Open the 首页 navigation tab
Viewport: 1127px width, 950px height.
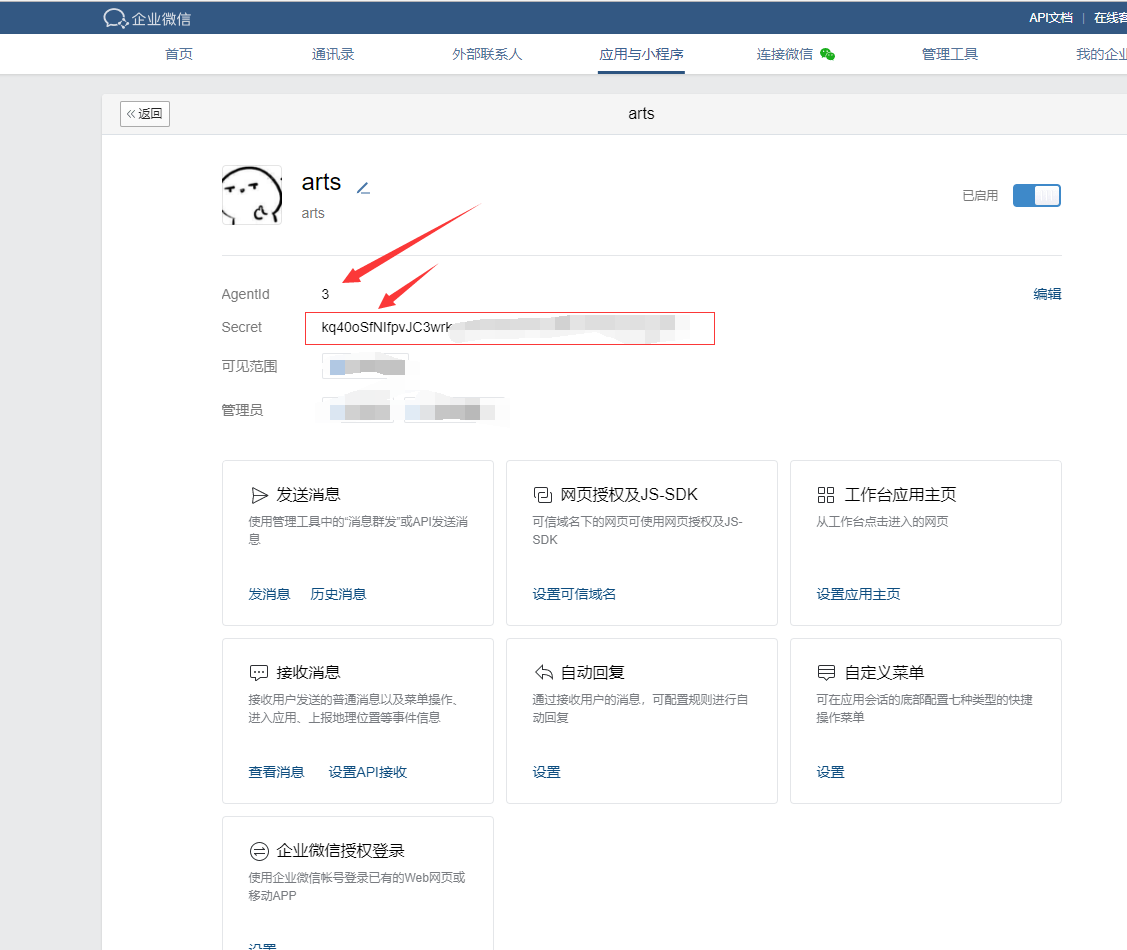tap(179, 54)
